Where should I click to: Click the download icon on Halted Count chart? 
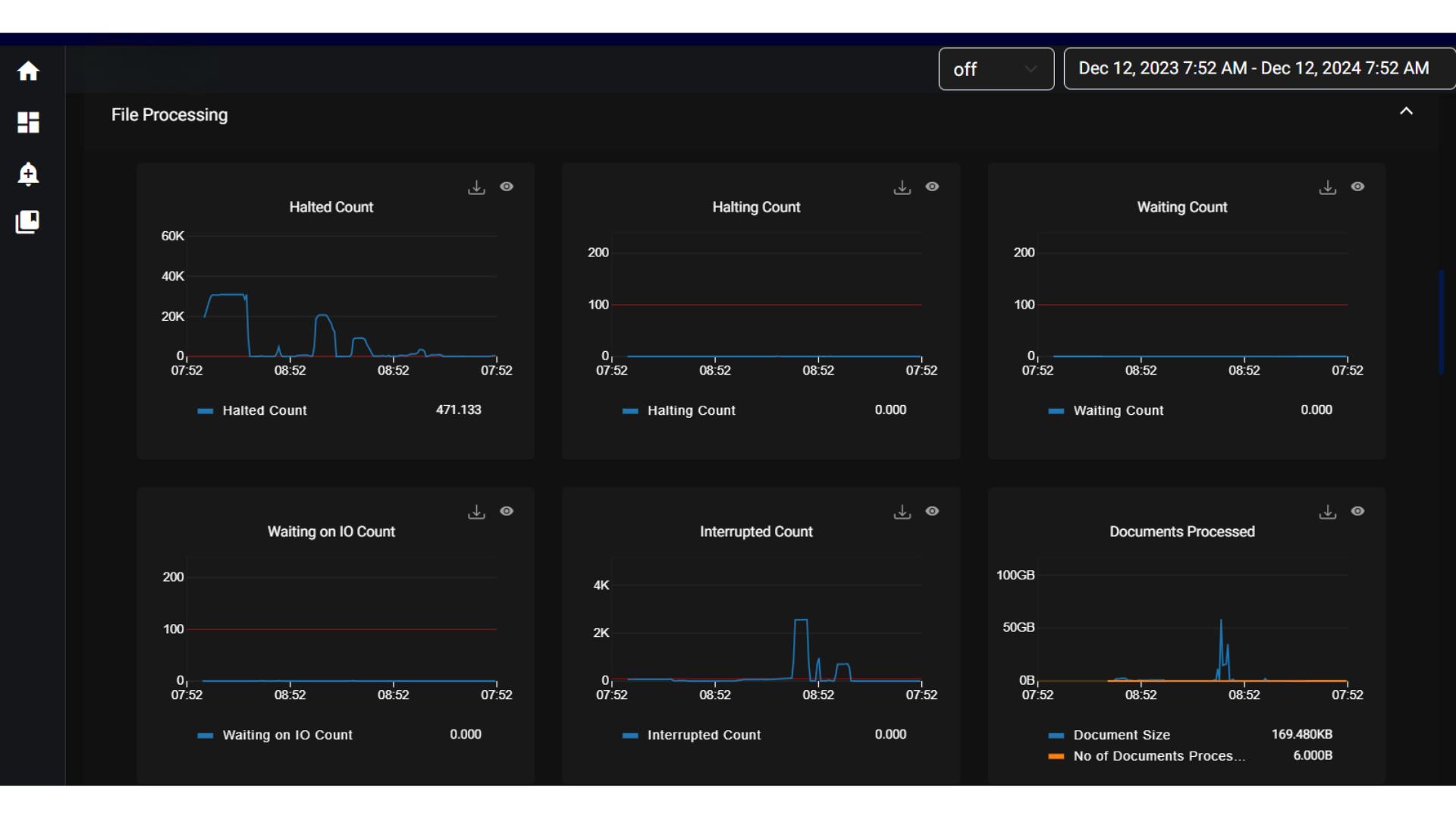pyautogui.click(x=476, y=187)
